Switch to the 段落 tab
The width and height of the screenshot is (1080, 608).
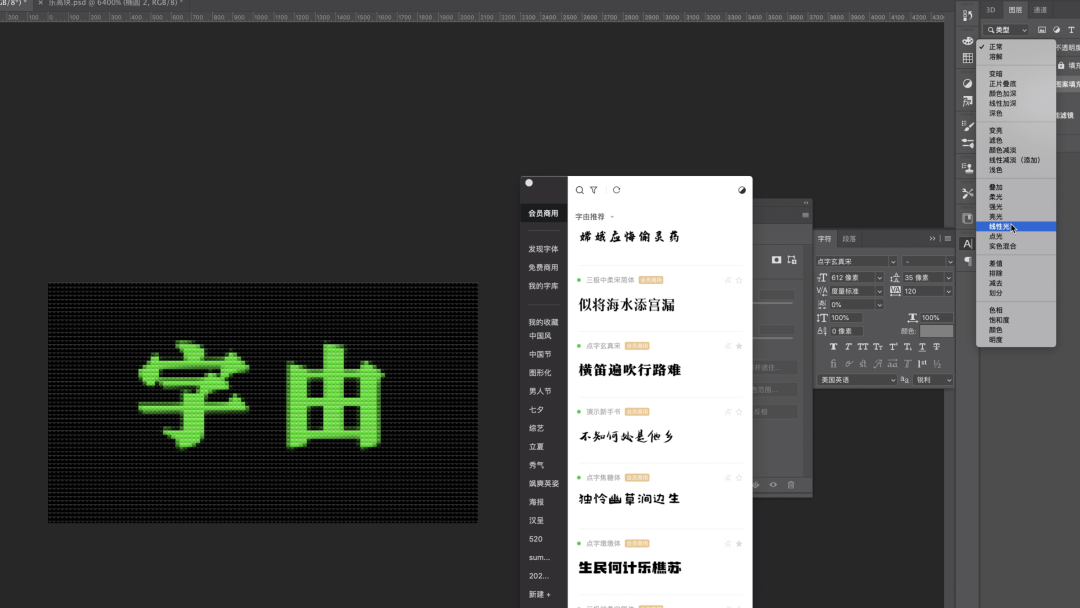(x=849, y=239)
